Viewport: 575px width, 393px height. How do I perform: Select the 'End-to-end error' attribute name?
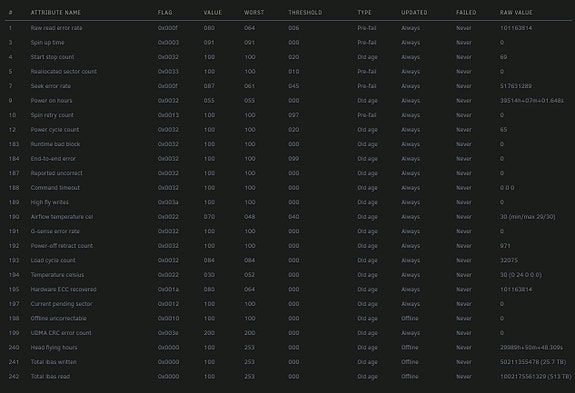coord(53,159)
